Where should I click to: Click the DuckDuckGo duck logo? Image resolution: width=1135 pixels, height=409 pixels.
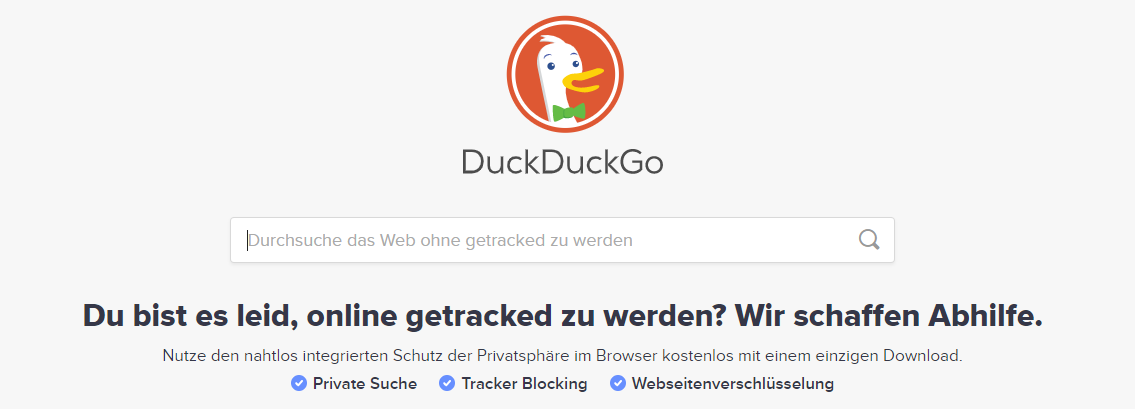[565, 75]
